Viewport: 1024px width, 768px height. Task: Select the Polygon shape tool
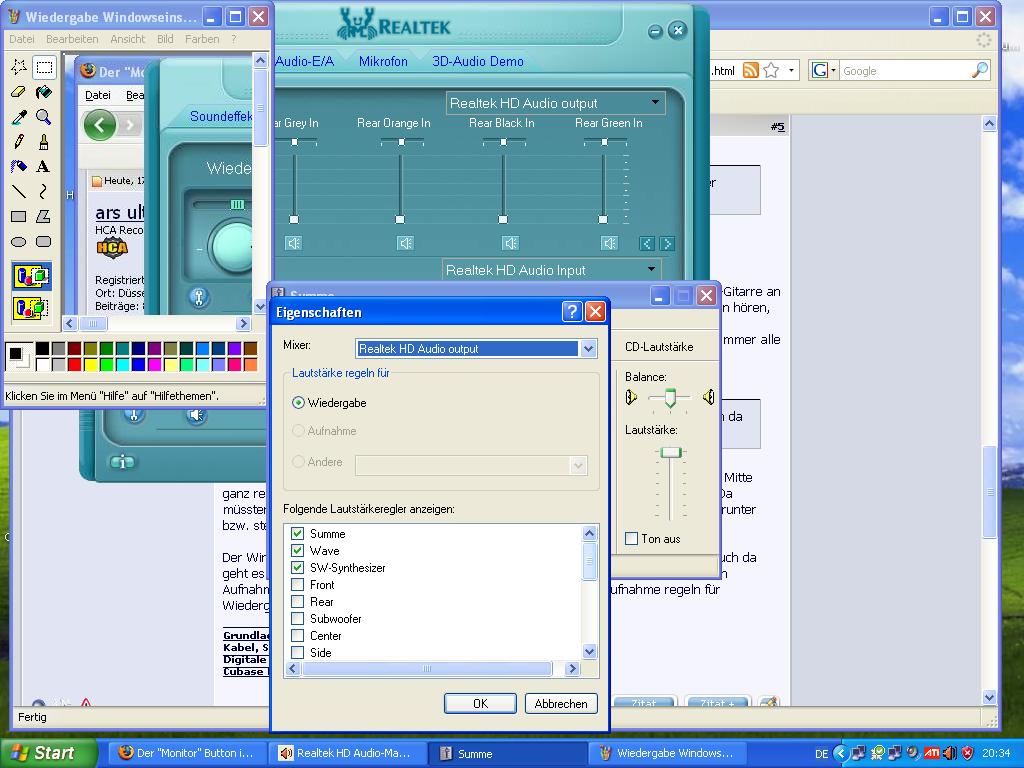pyautogui.click(x=44, y=216)
